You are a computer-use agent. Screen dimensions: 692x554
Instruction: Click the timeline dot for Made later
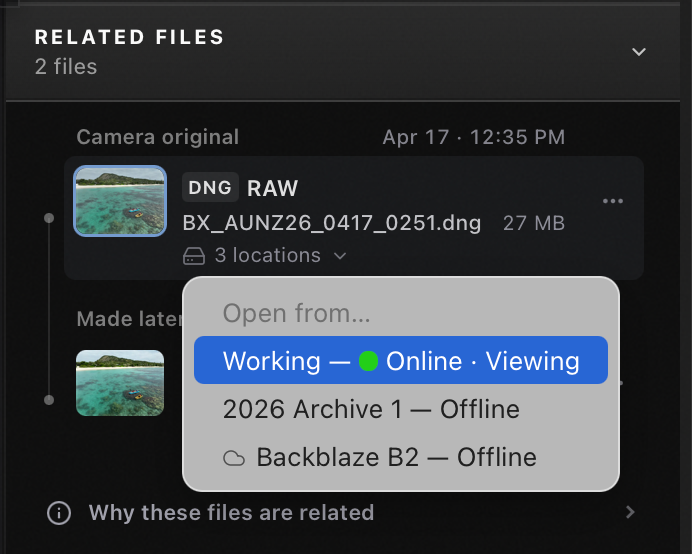coord(49,400)
